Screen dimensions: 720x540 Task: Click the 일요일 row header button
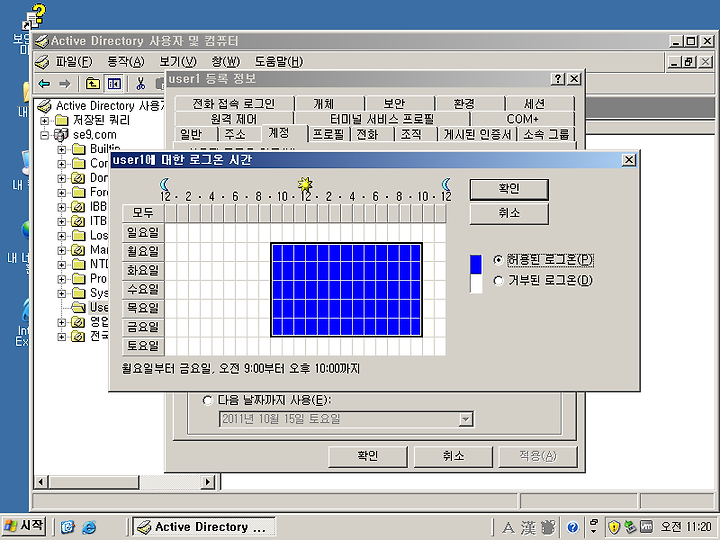click(x=143, y=233)
